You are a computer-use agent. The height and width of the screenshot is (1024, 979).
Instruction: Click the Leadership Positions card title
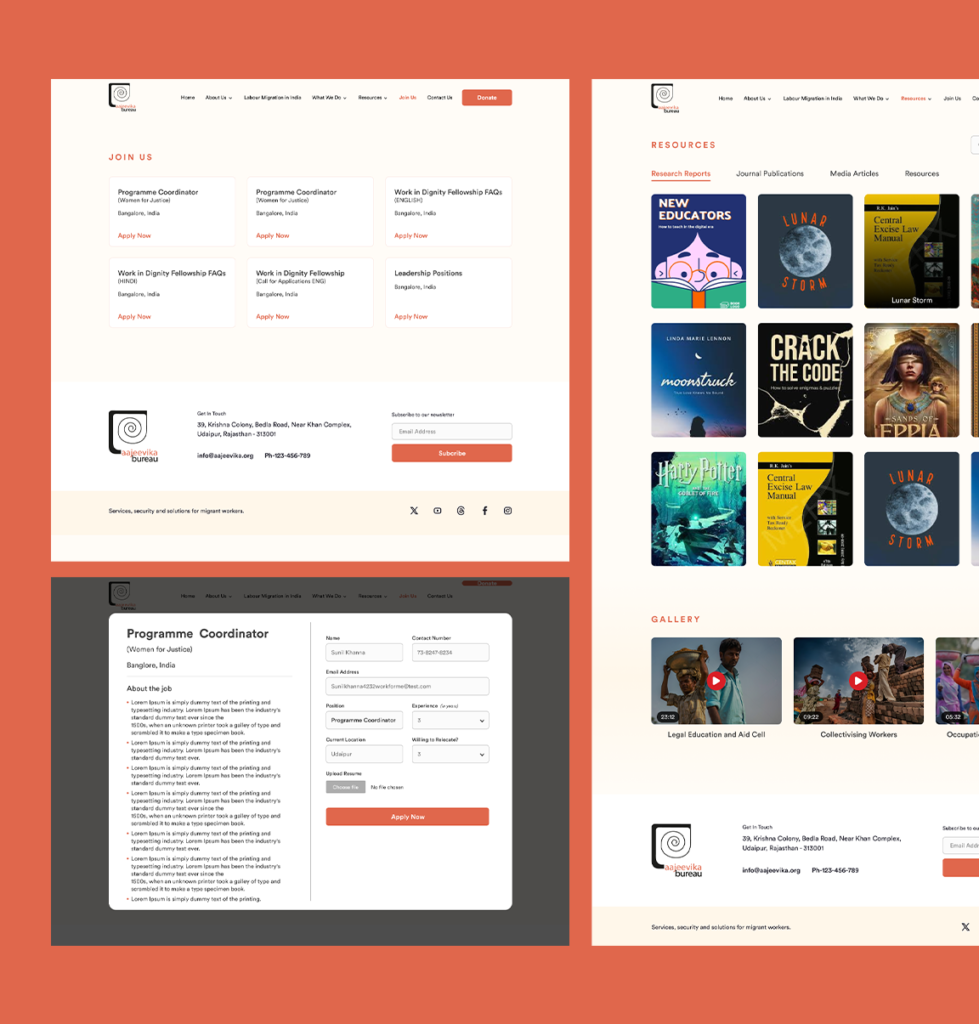428,273
